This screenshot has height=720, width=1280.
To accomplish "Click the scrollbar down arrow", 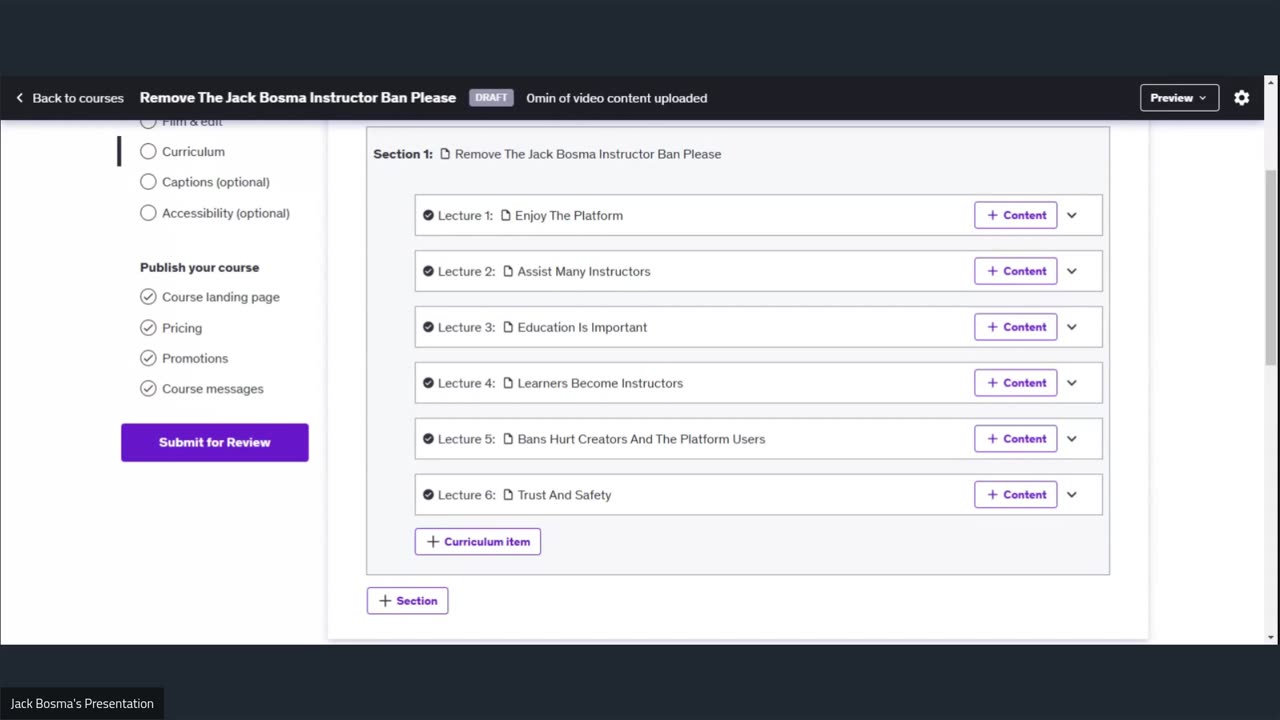I will click(x=1271, y=637).
